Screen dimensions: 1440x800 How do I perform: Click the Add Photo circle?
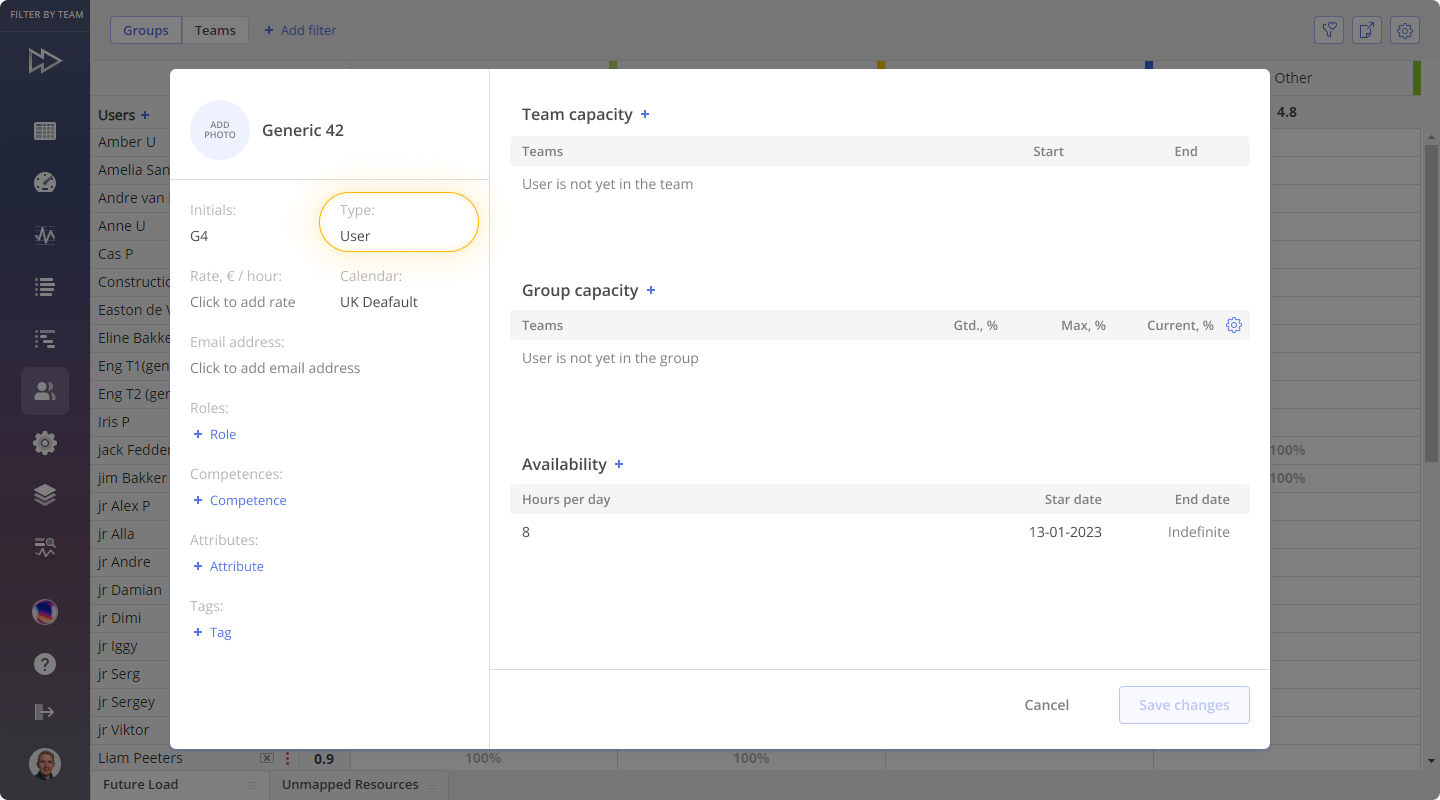point(220,130)
